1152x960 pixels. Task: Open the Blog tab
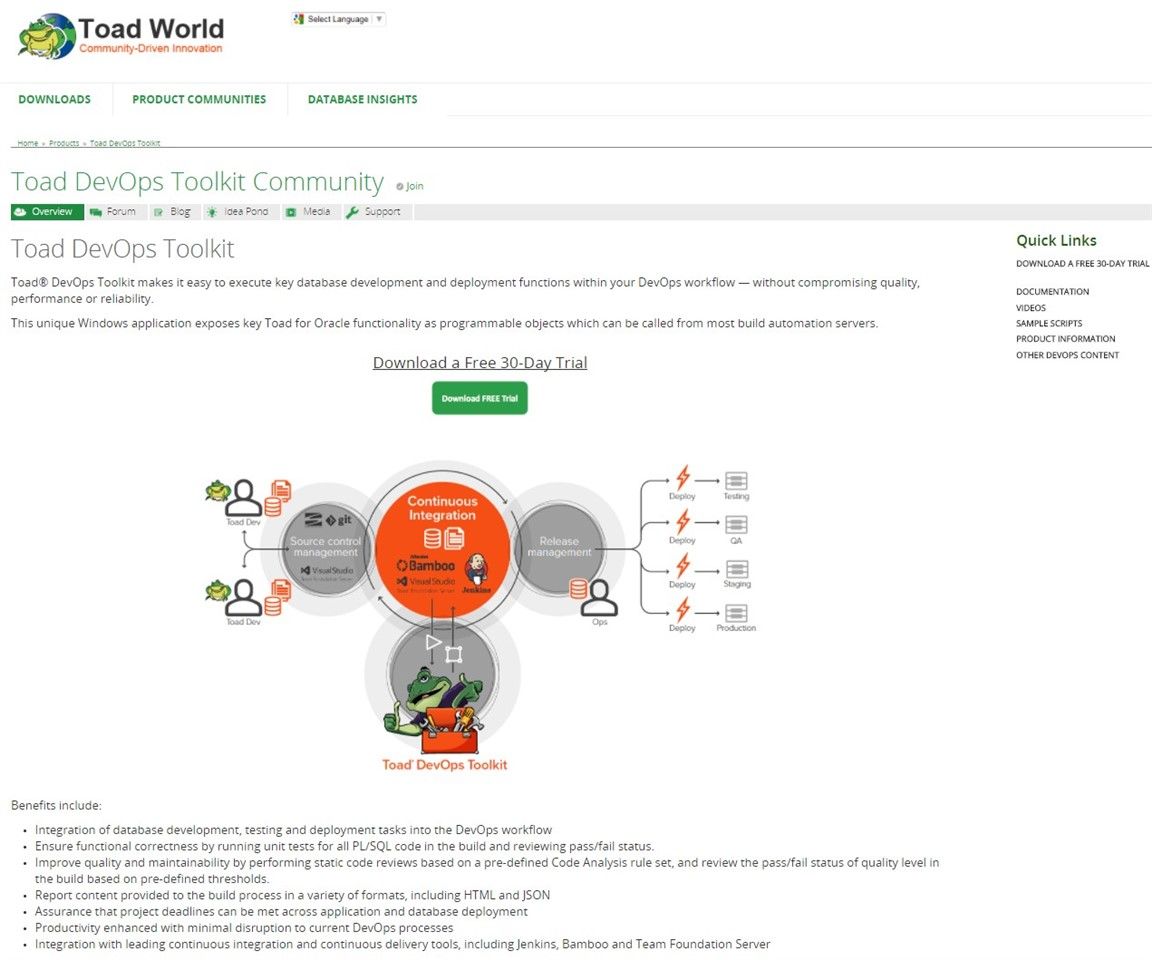click(173, 212)
